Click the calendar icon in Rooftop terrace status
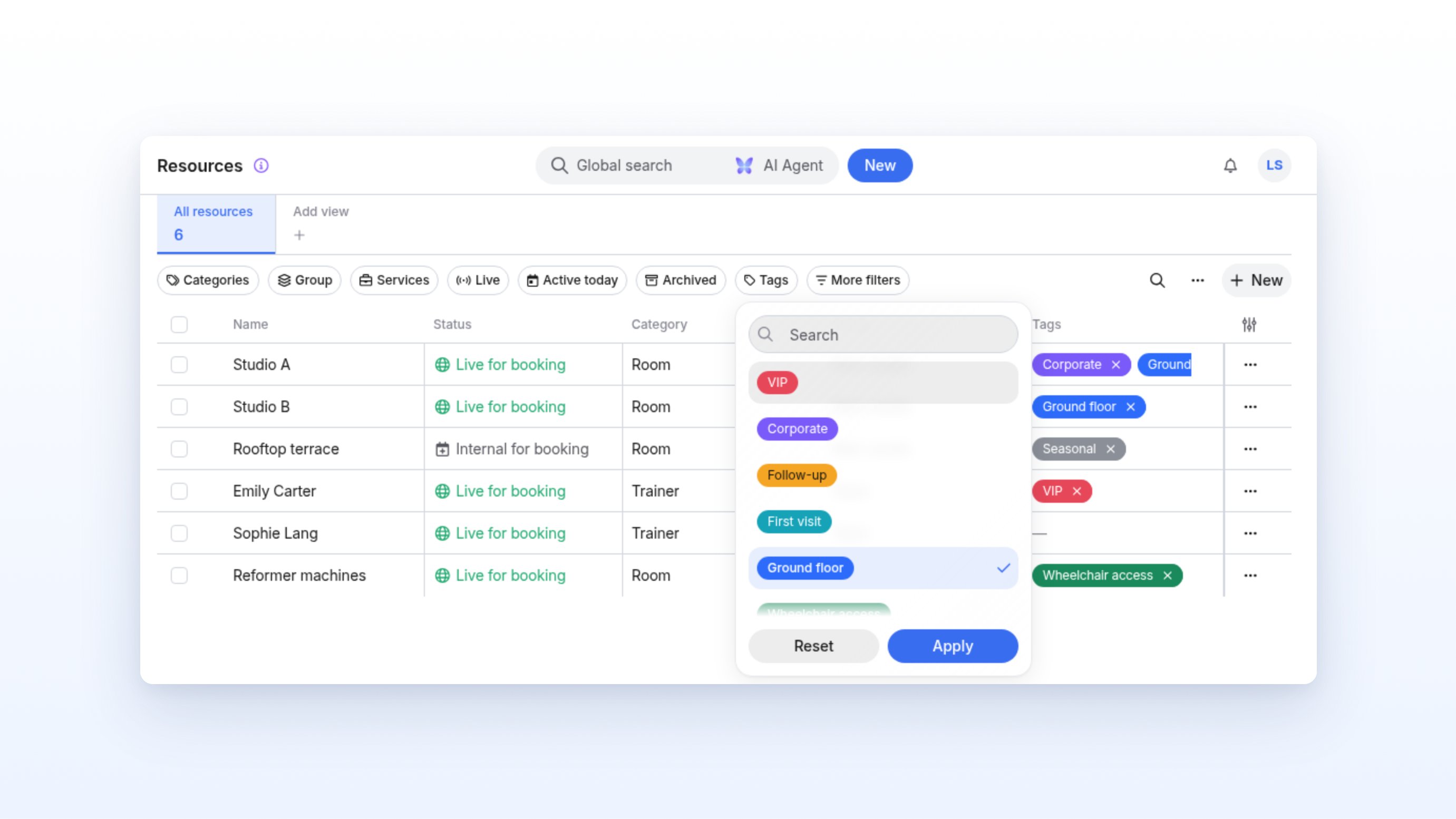Viewport: 1456px width, 819px height. pyautogui.click(x=442, y=449)
